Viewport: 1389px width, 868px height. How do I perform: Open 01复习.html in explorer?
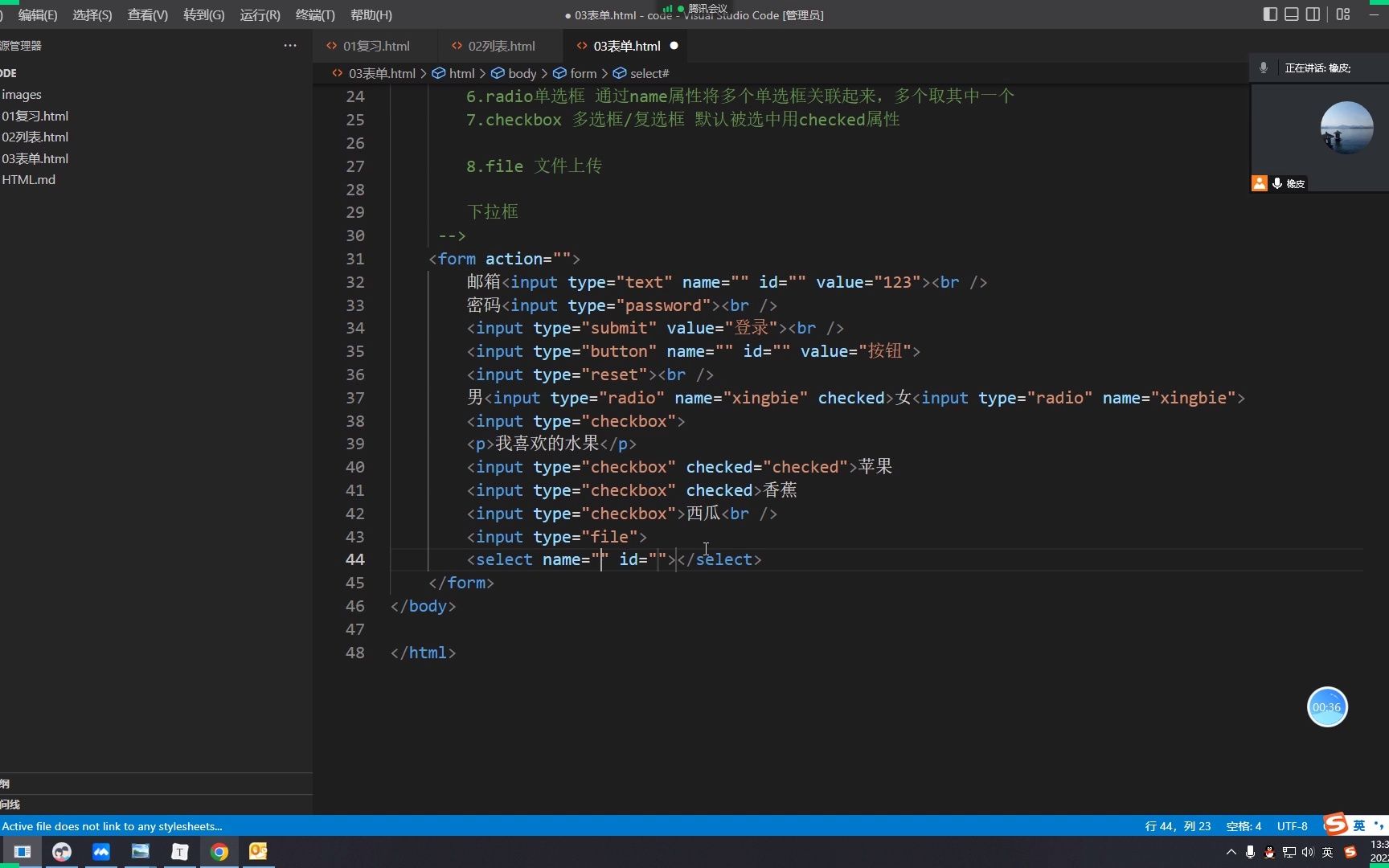(x=156, y=116)
